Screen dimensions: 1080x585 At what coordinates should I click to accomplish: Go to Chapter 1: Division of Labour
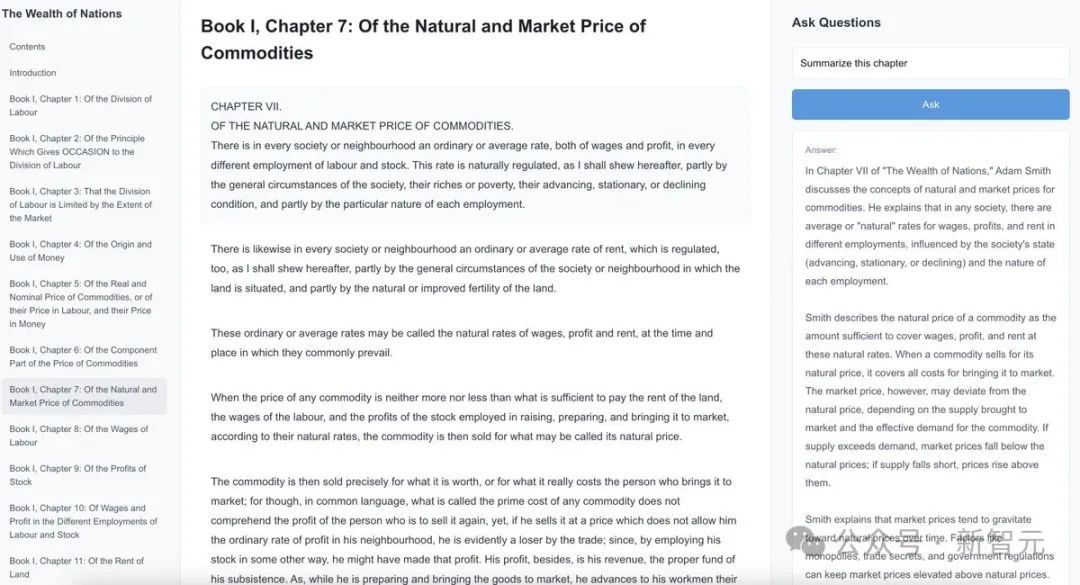pos(81,105)
